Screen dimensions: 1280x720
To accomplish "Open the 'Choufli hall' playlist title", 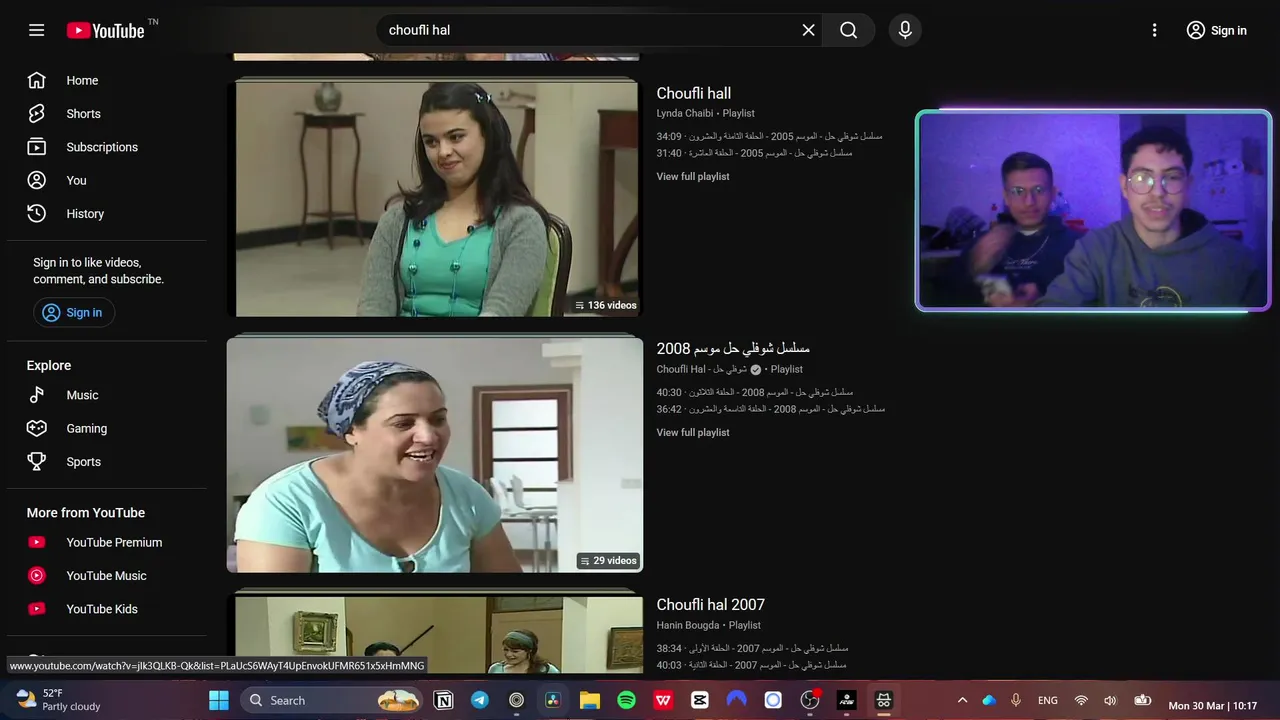I will pyautogui.click(x=694, y=93).
